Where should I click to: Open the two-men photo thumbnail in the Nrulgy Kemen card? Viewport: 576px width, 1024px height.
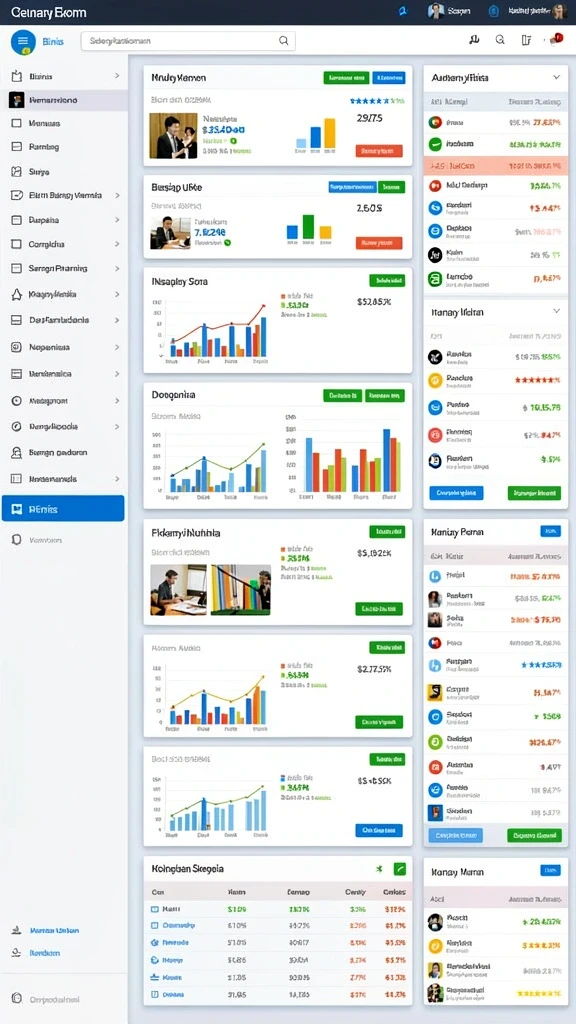[x=173, y=136]
